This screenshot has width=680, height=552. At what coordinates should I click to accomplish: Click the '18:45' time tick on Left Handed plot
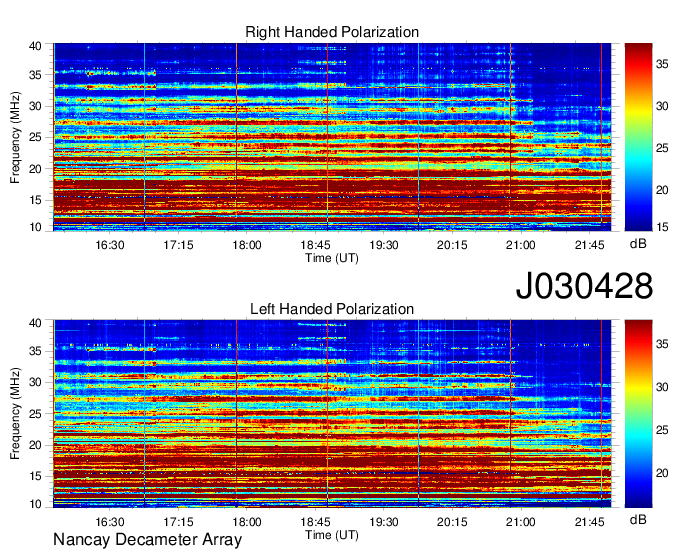[315, 522]
